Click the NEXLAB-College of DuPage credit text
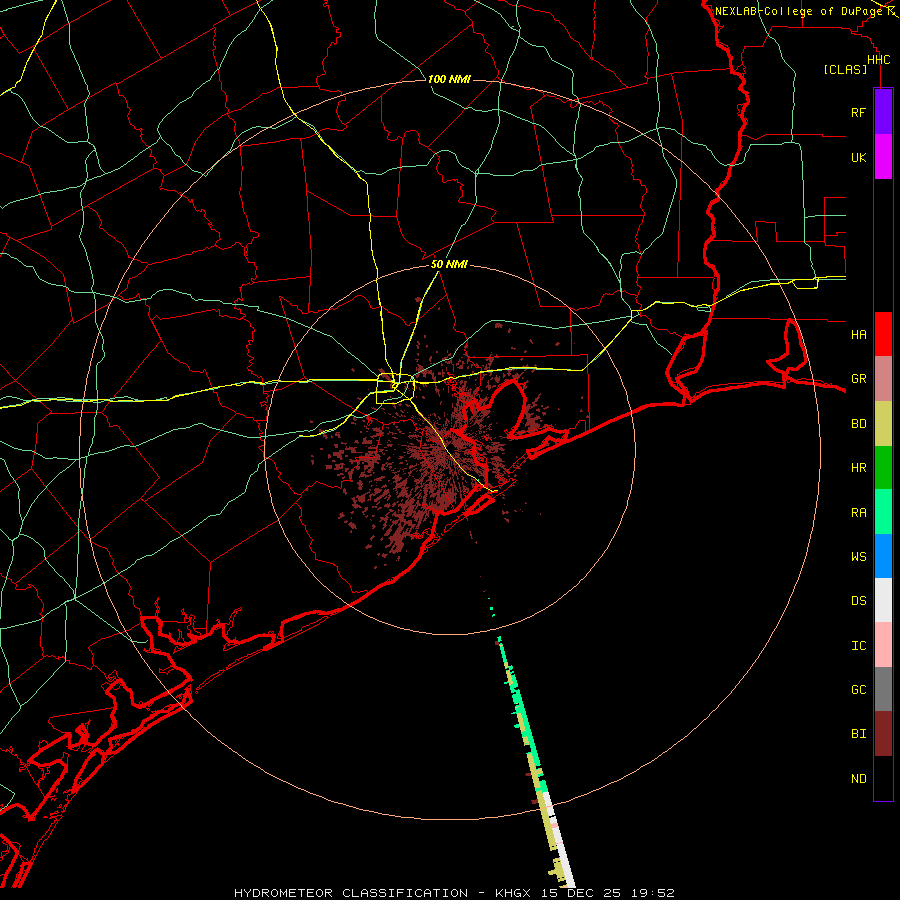 pos(799,11)
